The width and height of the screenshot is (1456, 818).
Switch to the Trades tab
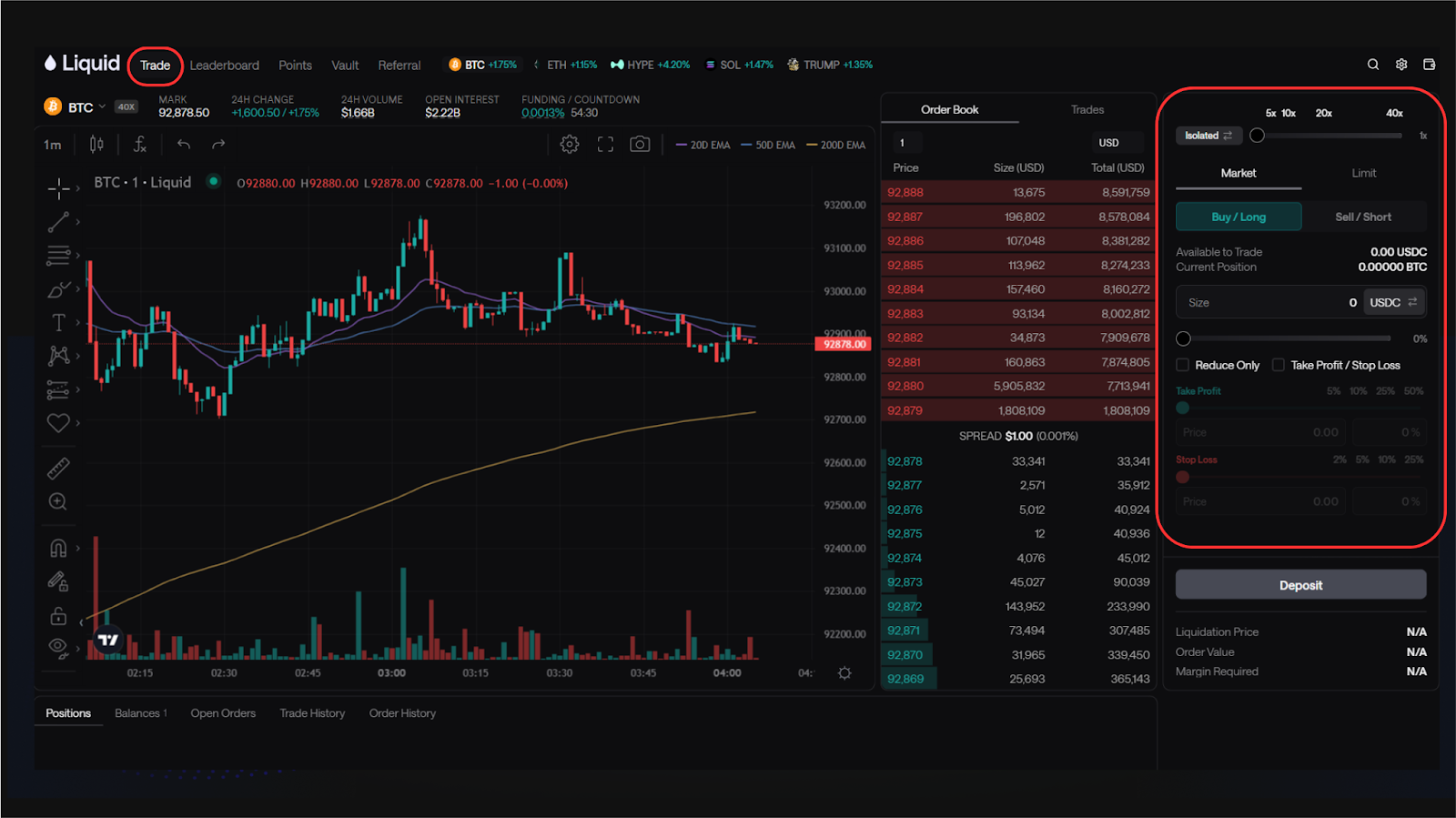coord(1087,109)
